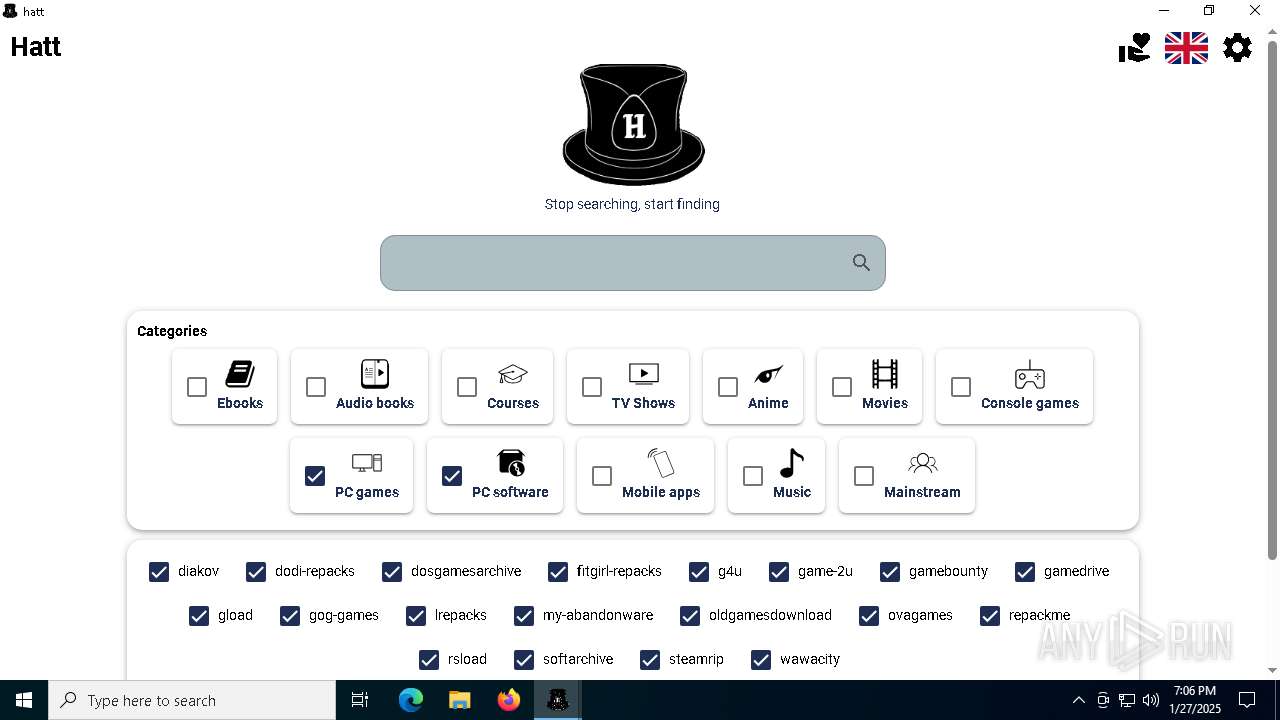
Task: Uncheck the rsload source
Action: (429, 659)
